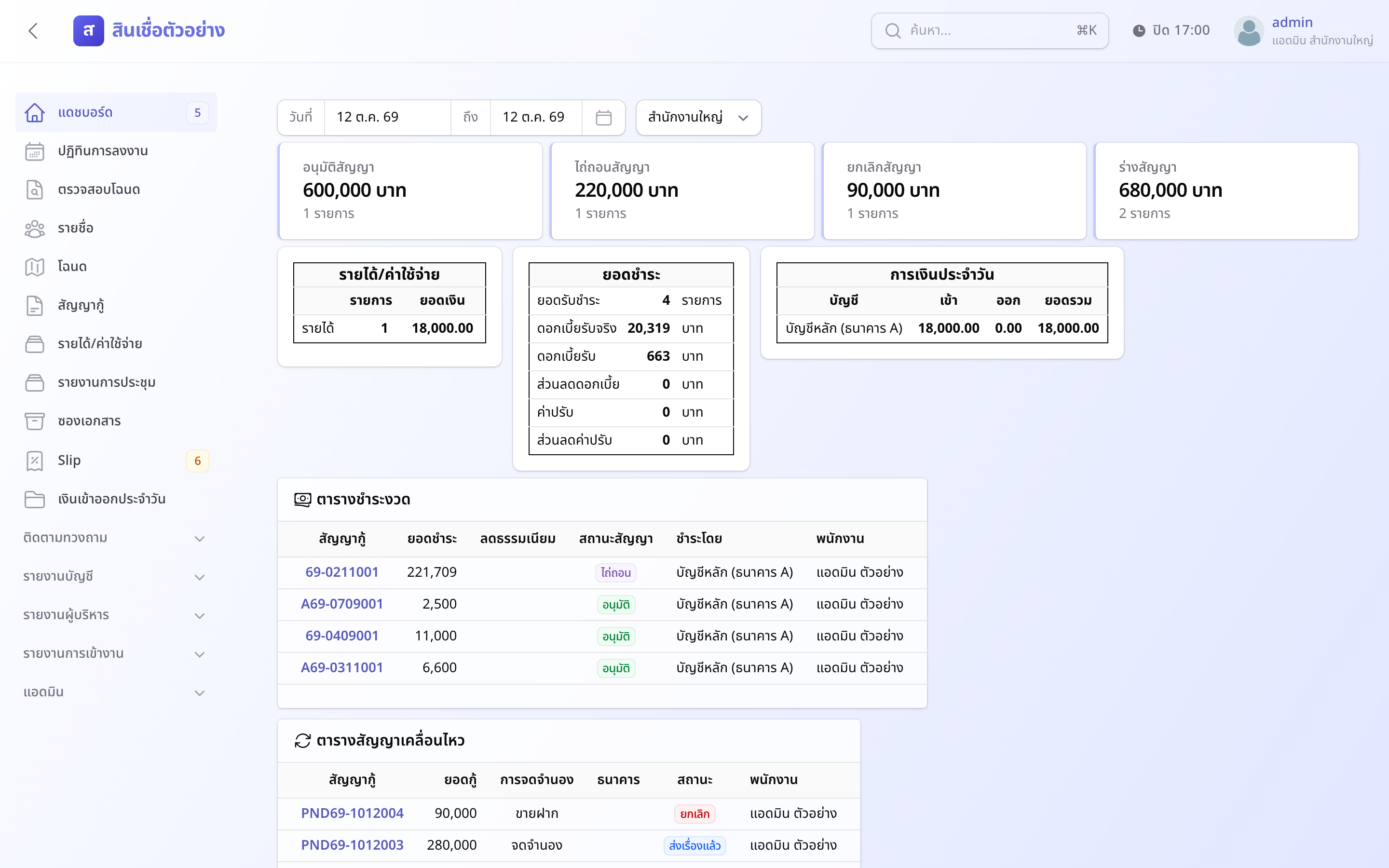Click the ส่งเรื่องแล้ว status badge
Viewport: 1389px width, 868px height.
point(694,846)
